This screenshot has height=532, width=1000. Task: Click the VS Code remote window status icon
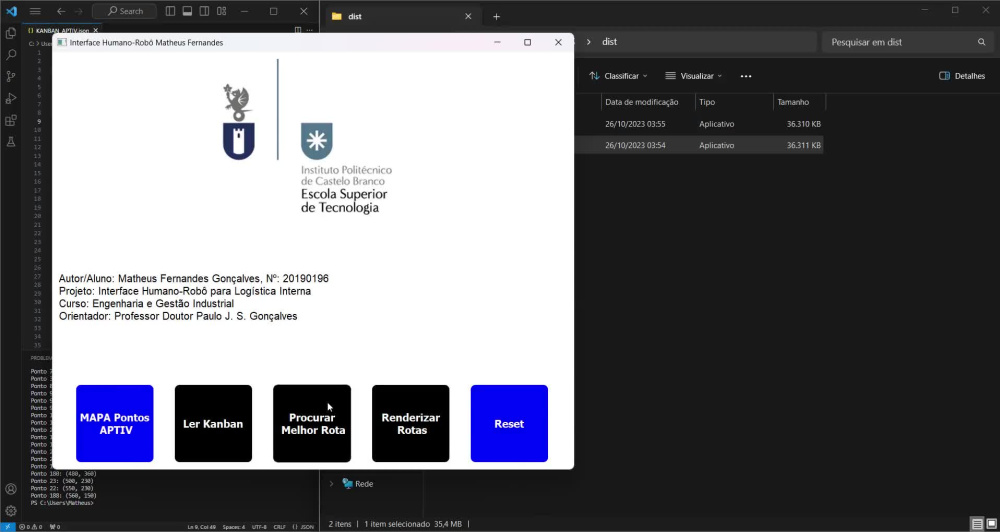[x=7, y=527]
